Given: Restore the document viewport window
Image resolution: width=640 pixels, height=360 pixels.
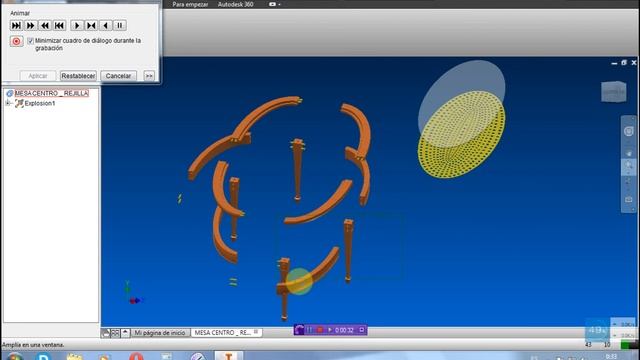Looking at the screenshot, I should pyautogui.click(x=624, y=62).
